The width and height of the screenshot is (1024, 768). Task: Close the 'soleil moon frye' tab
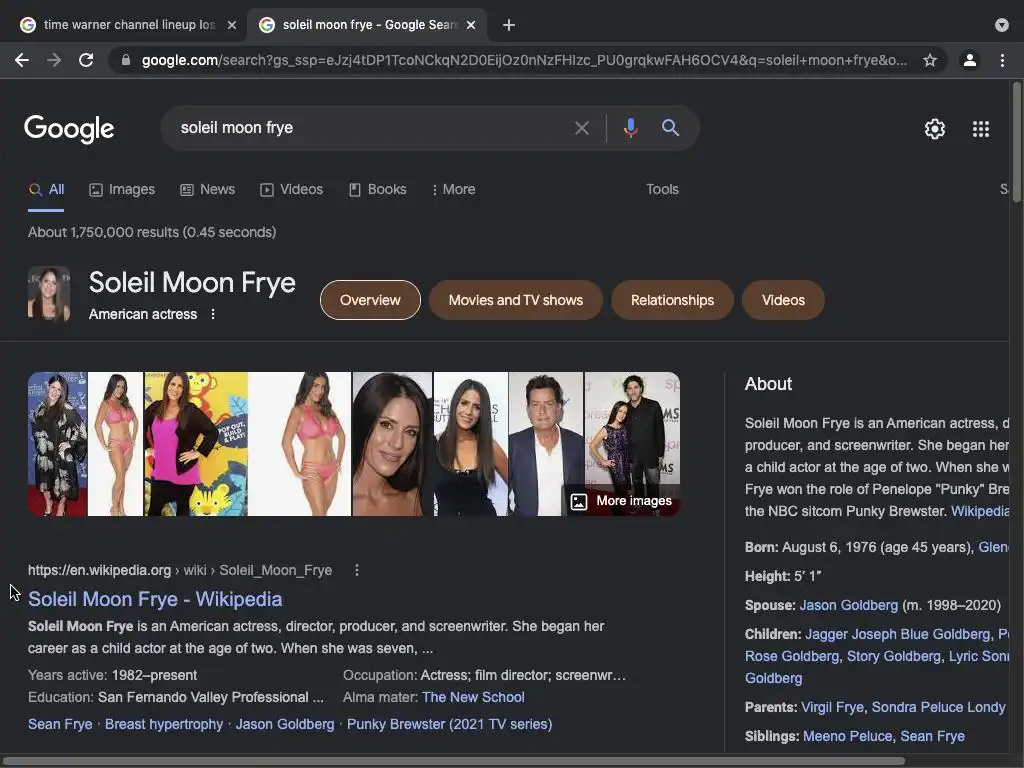(x=471, y=25)
